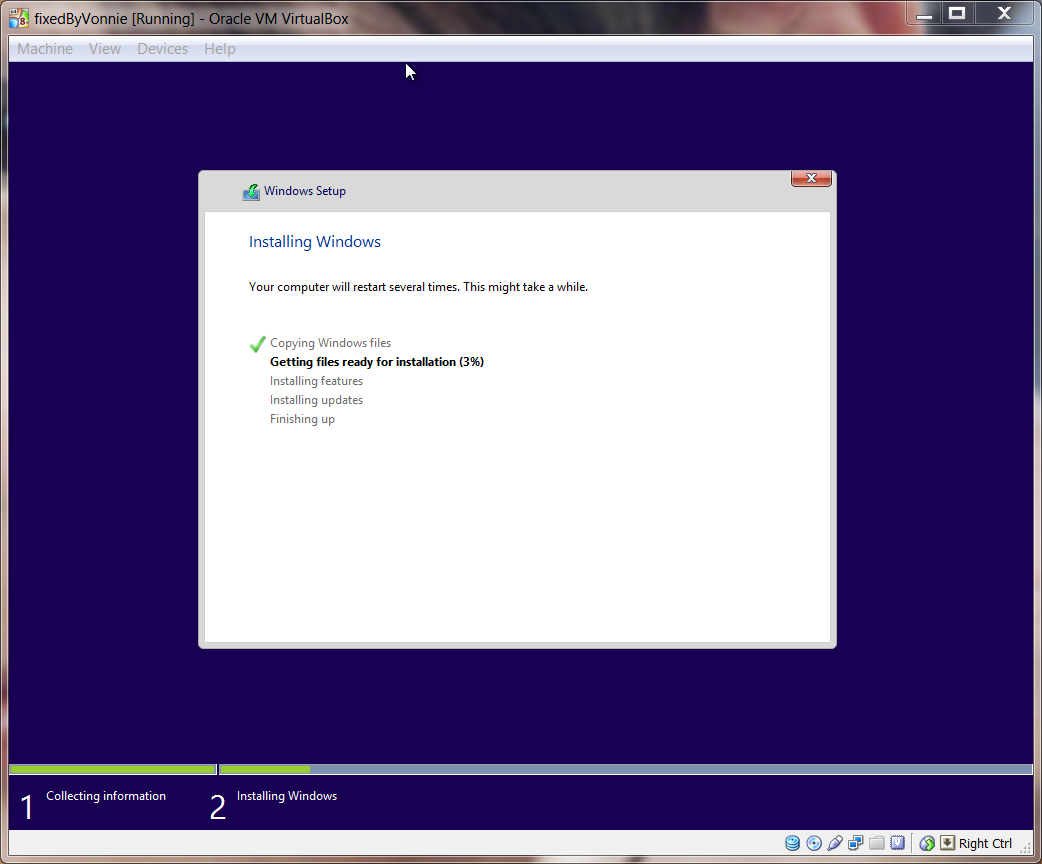The image size is (1042, 864).
Task: Click the optical CD/DVD drive status icon
Action: (x=813, y=843)
